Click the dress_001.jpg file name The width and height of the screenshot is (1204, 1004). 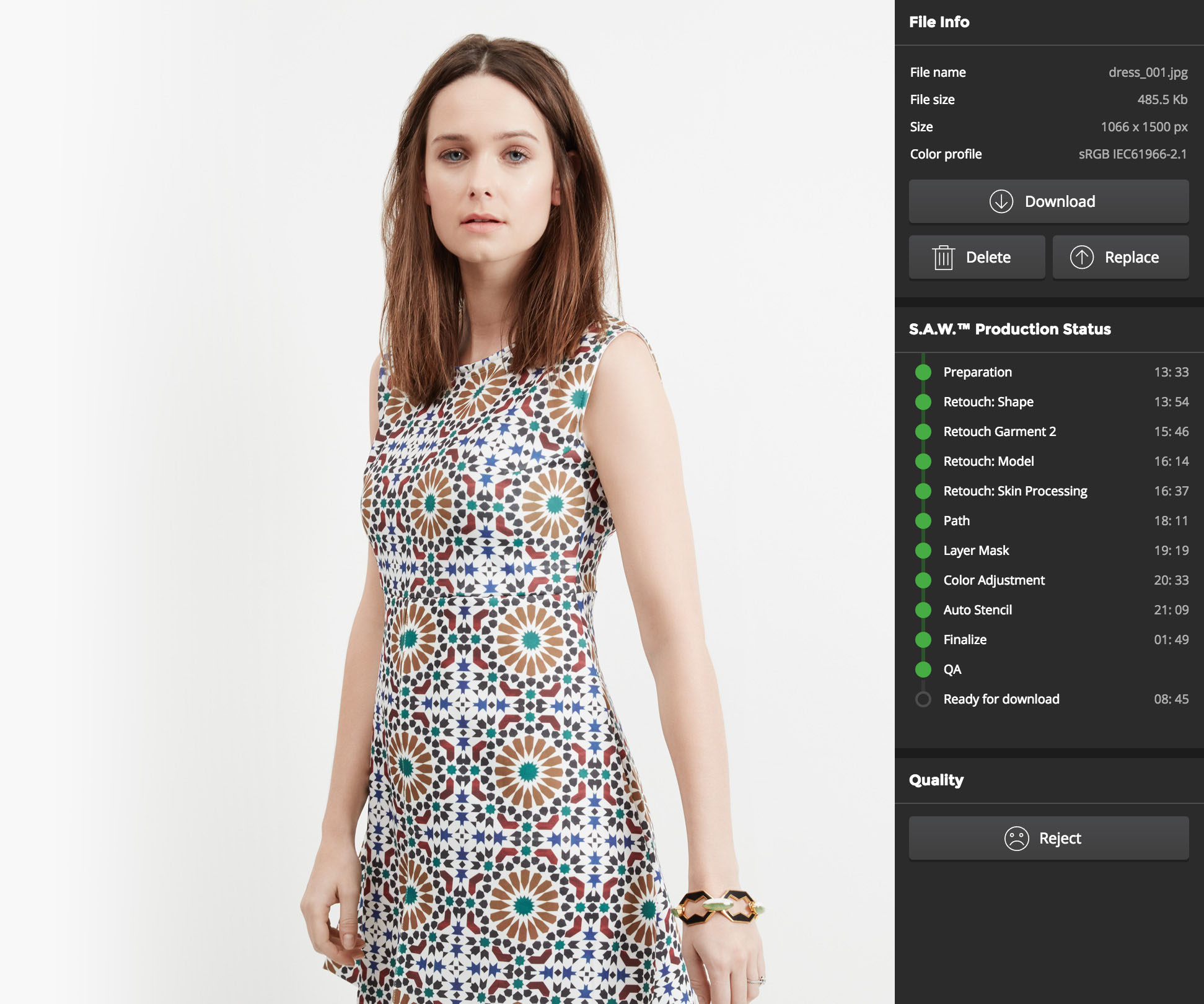(x=1148, y=72)
